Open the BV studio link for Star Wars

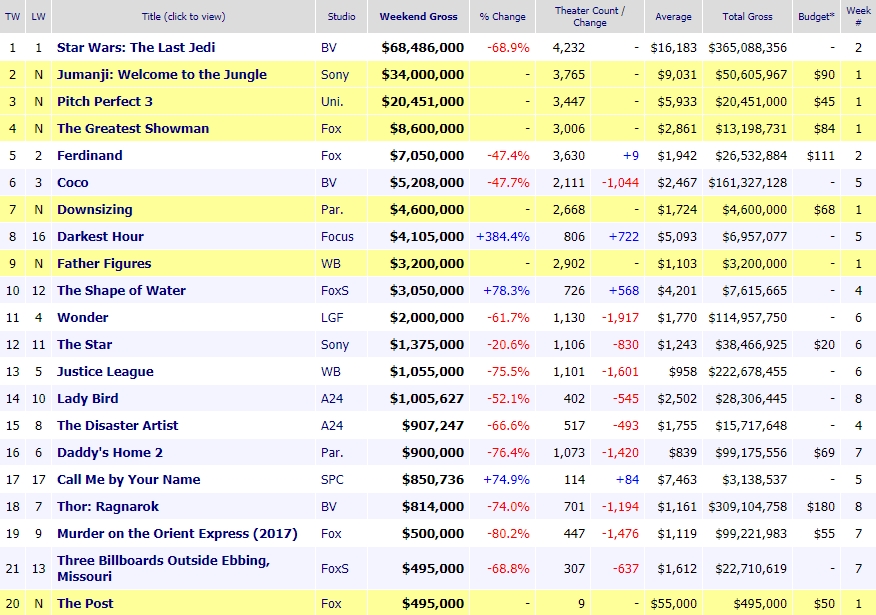[329, 47]
